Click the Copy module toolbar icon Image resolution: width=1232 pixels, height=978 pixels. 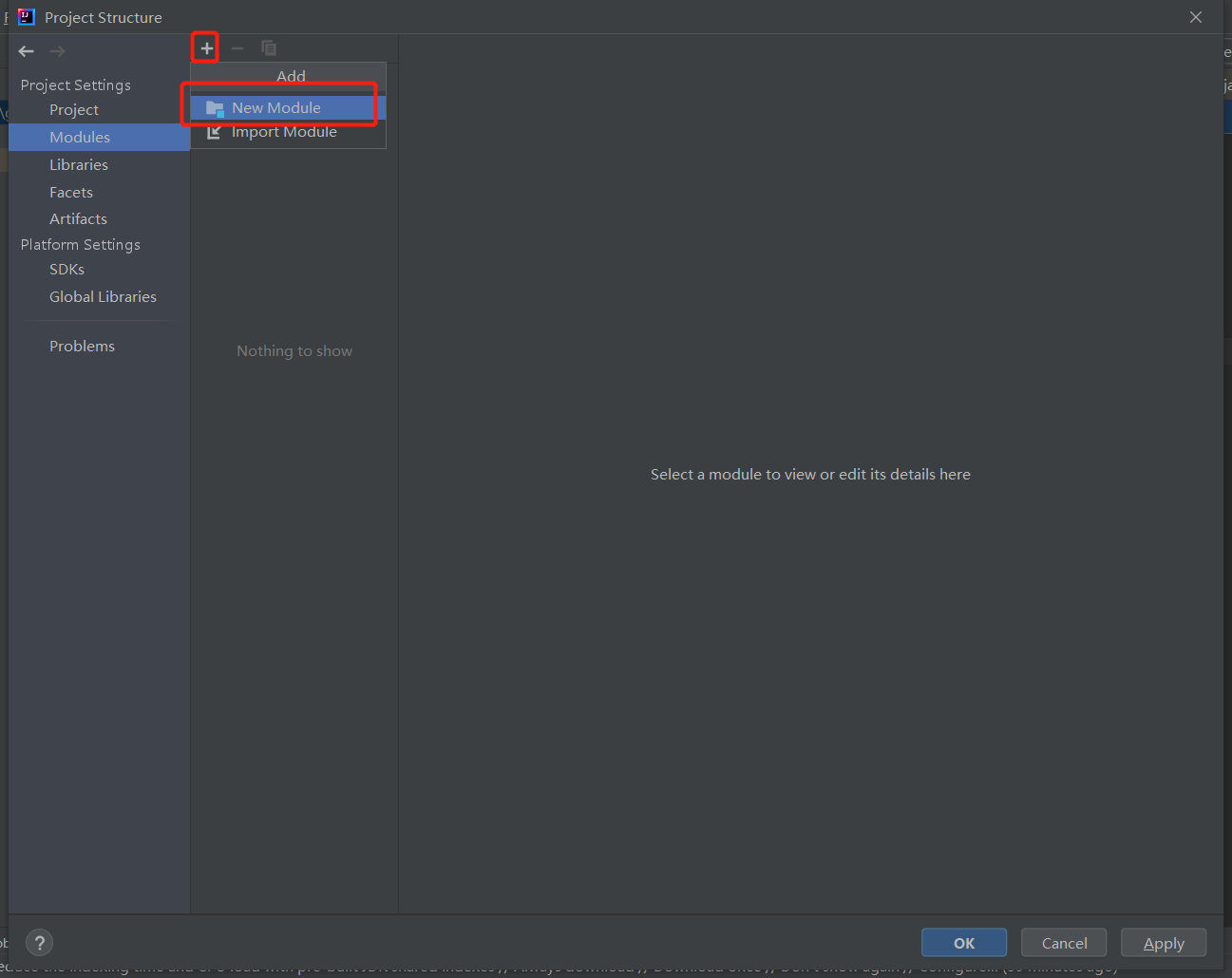coord(269,47)
